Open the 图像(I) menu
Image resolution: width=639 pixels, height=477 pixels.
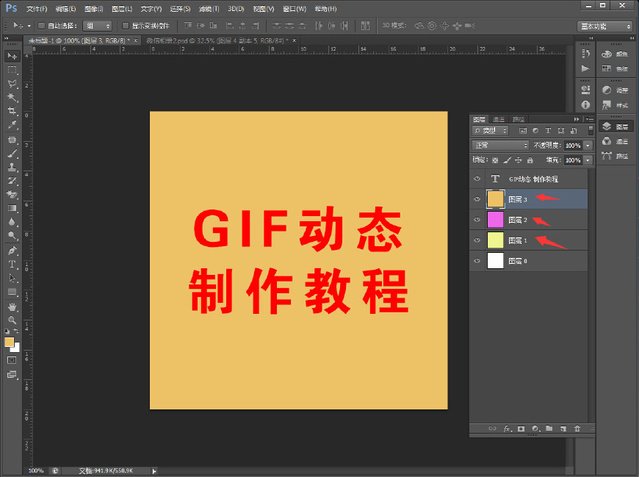(x=93, y=9)
